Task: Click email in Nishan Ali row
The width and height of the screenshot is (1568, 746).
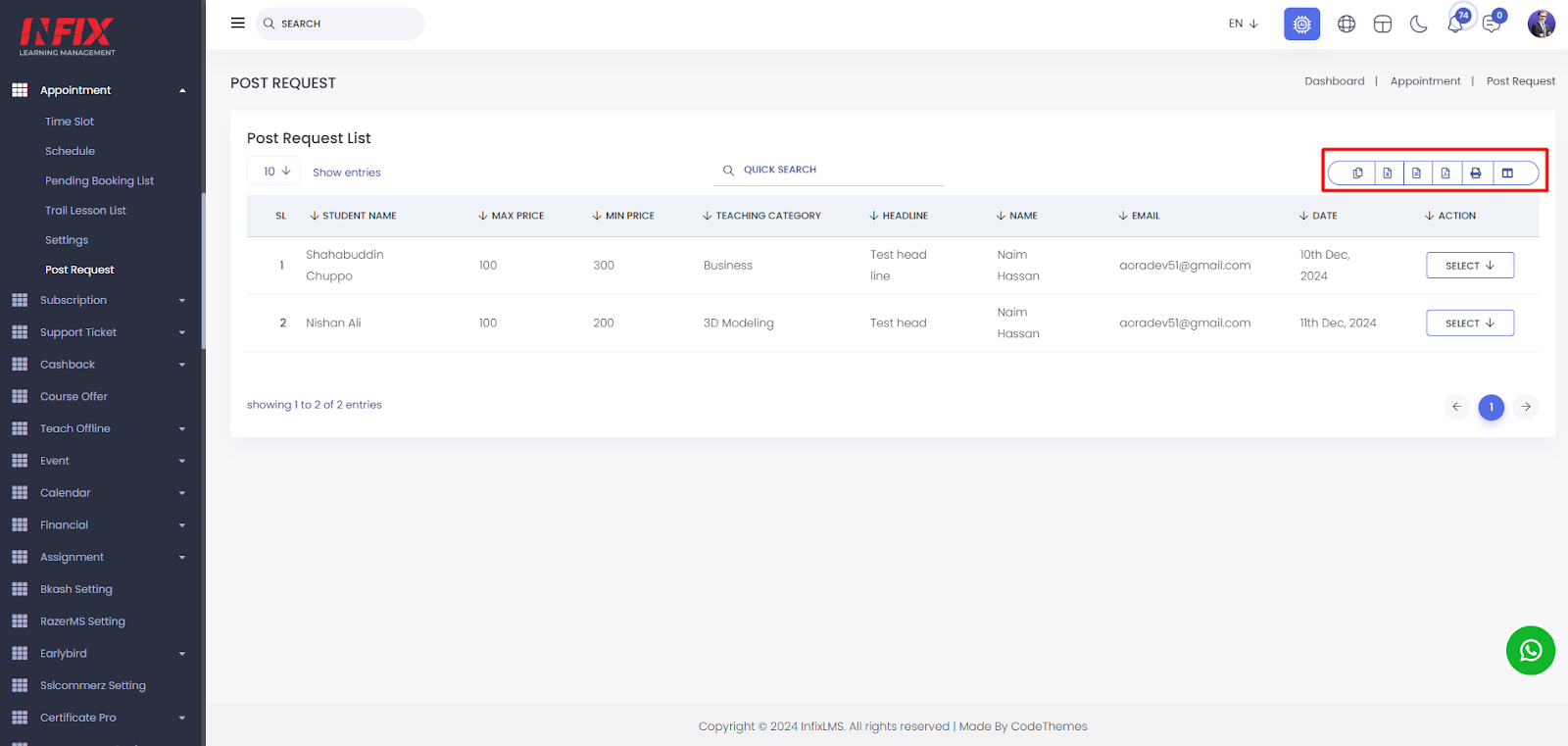Action: pyautogui.click(x=1185, y=323)
